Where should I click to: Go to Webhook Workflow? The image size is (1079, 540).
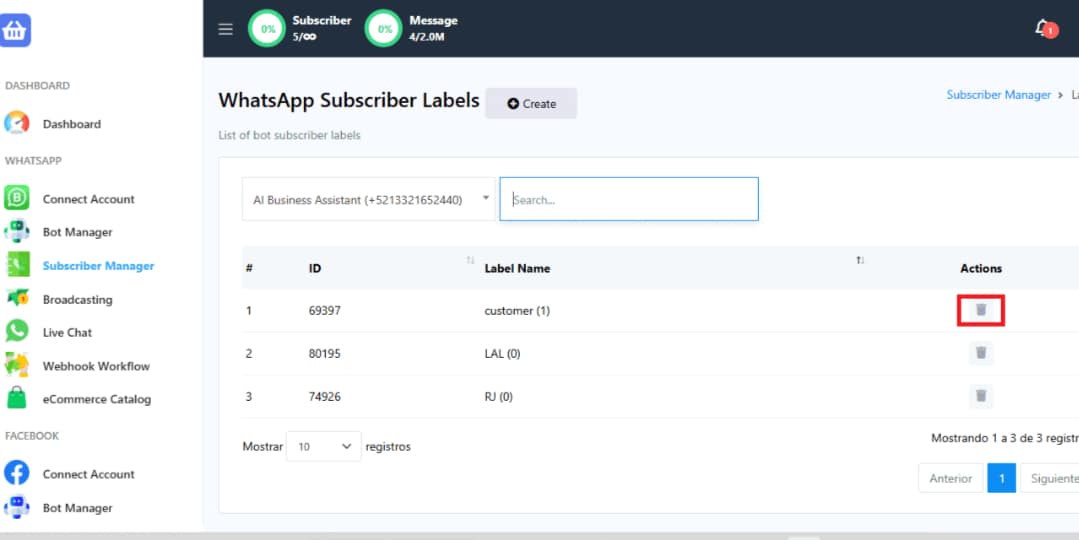click(x=95, y=366)
